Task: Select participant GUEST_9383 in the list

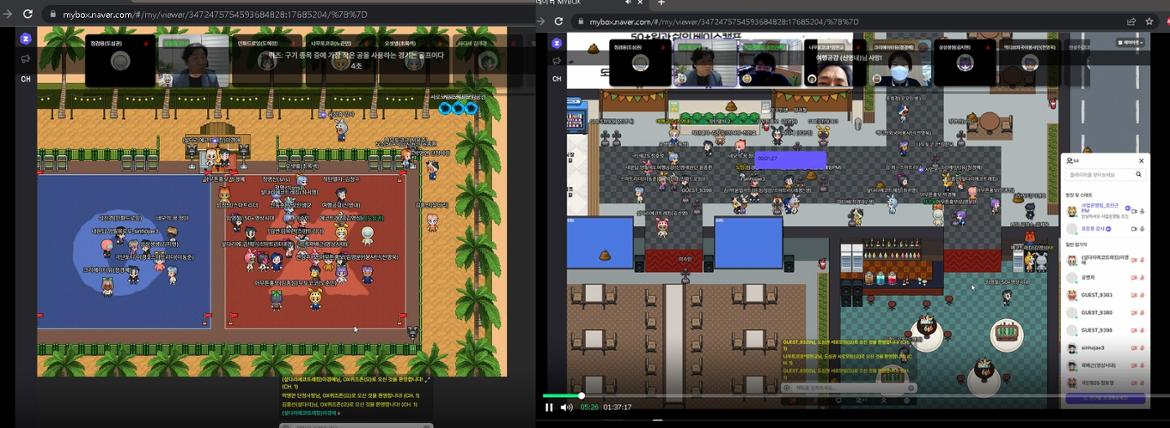Action: click(x=1105, y=295)
